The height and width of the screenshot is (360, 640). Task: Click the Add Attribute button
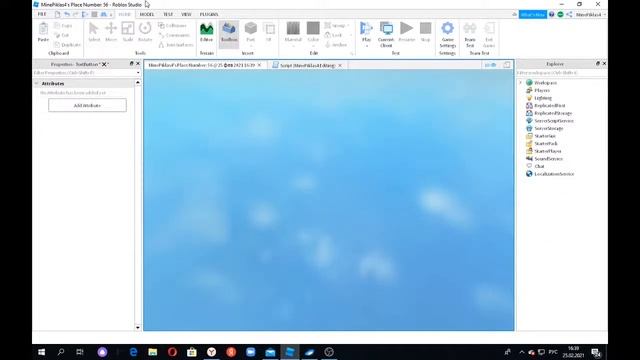(87, 105)
